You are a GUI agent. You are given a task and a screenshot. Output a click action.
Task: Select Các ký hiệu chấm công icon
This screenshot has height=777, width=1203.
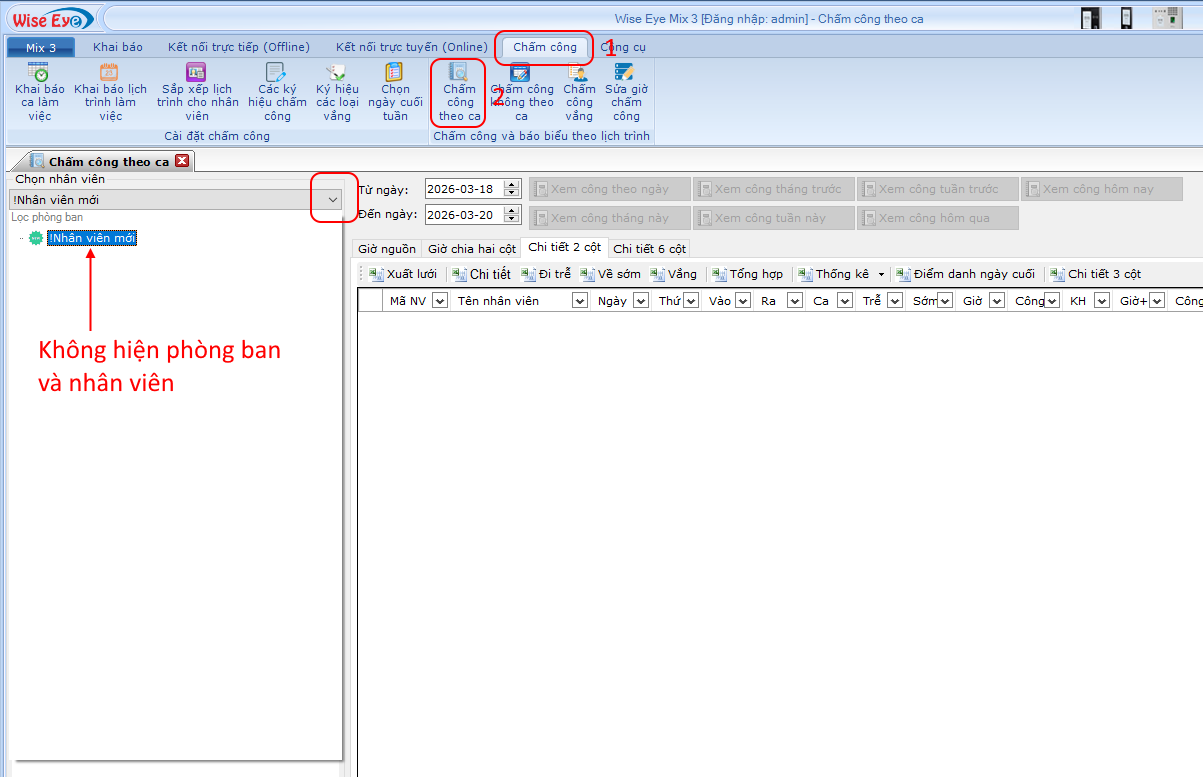pos(277,73)
